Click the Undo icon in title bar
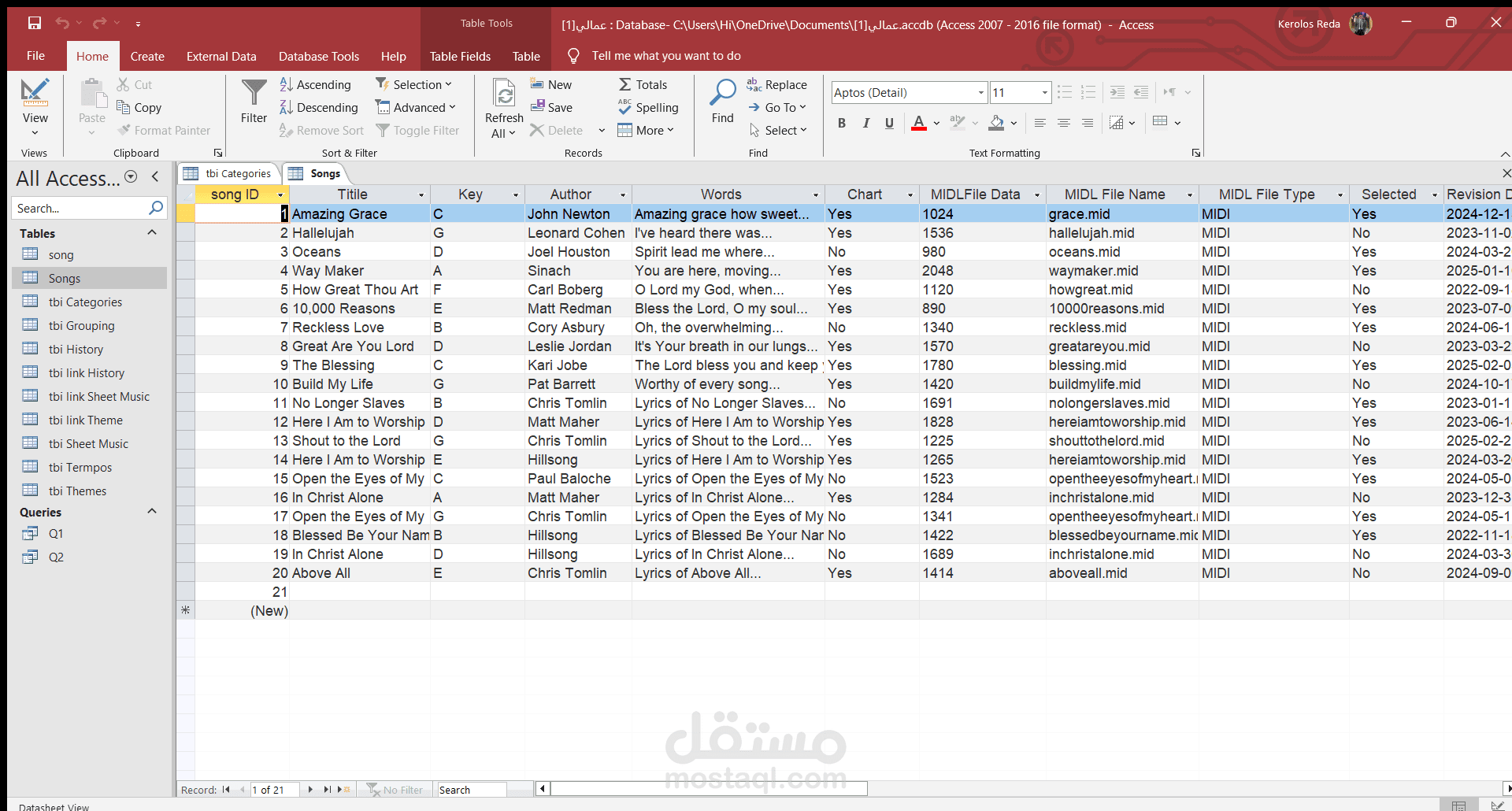Image resolution: width=1512 pixels, height=811 pixels. (62, 24)
